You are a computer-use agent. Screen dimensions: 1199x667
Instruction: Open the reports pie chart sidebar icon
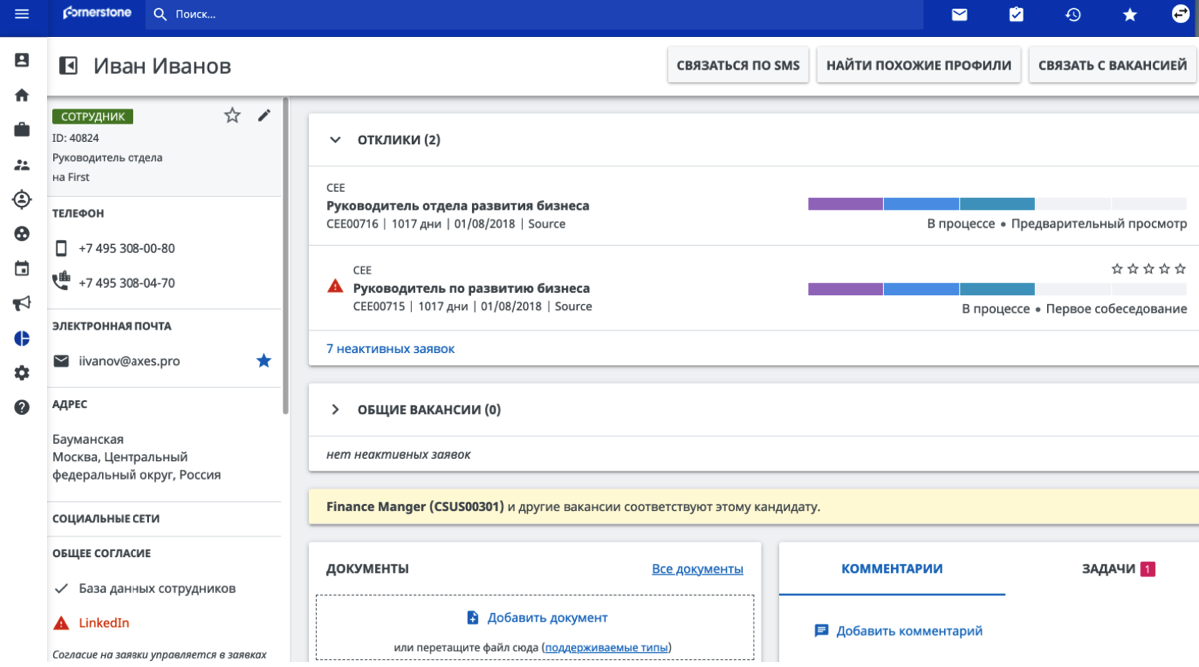(22, 338)
